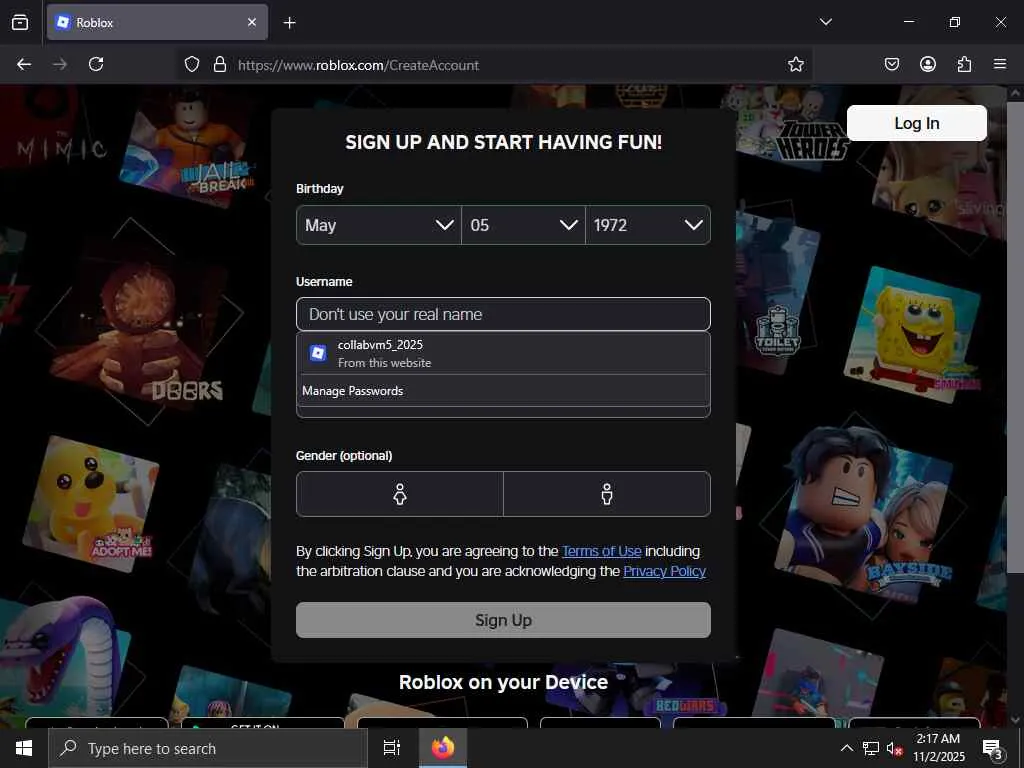Open the notification center icon
This screenshot has height=768, width=1024.
click(x=991, y=748)
